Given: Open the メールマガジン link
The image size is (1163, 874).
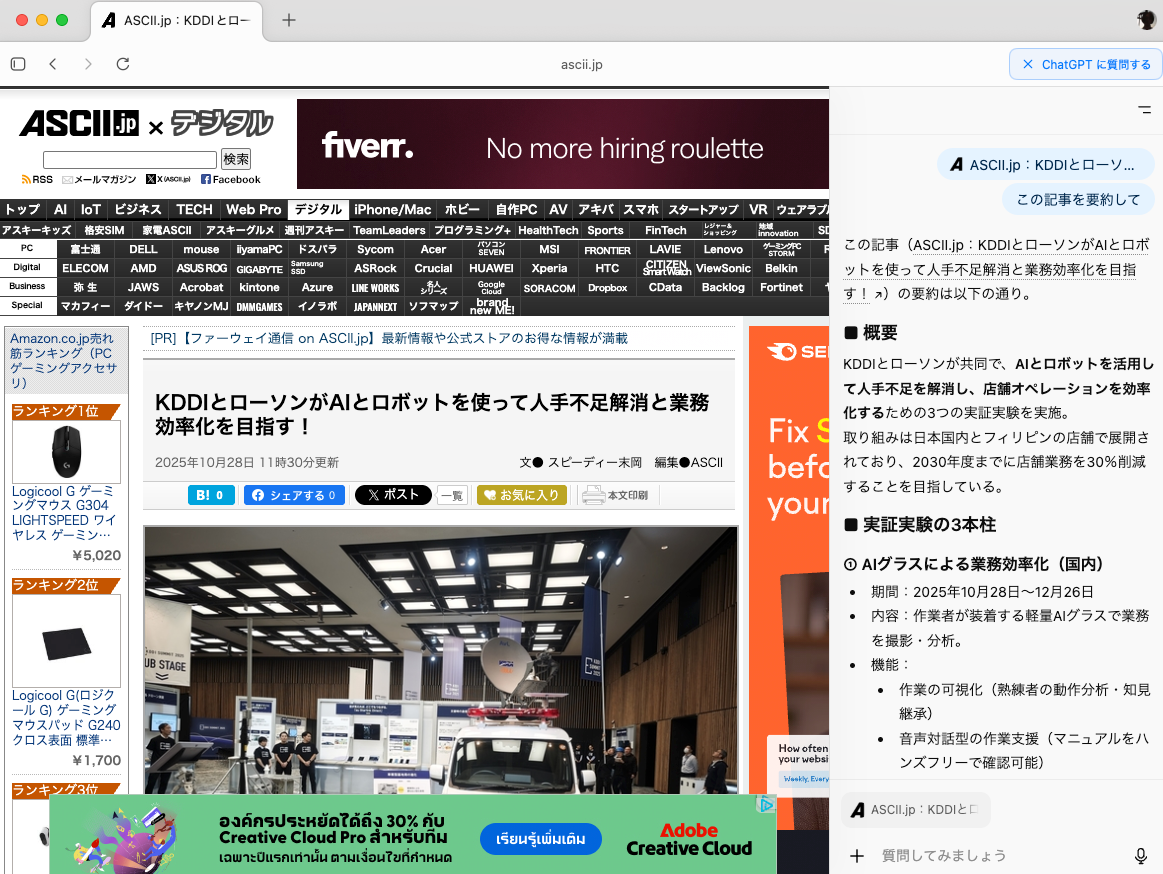Looking at the screenshot, I should pyautogui.click(x=99, y=180).
